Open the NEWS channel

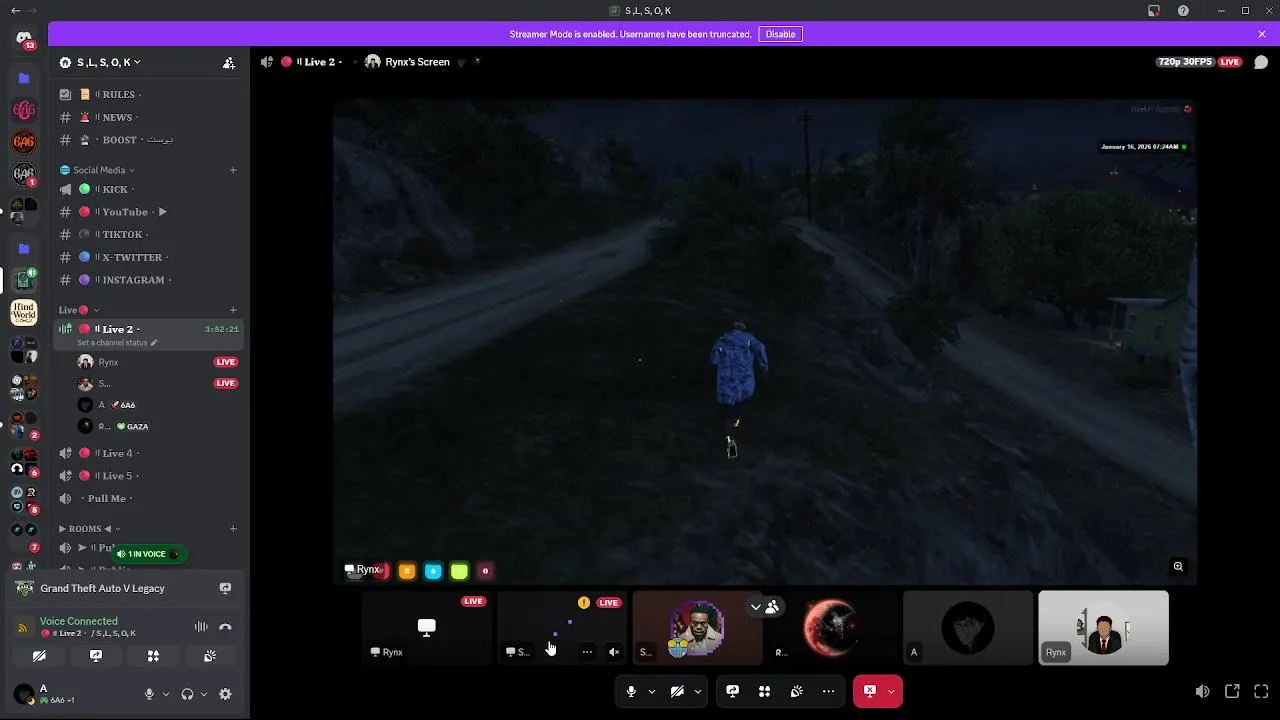click(x=150, y=117)
